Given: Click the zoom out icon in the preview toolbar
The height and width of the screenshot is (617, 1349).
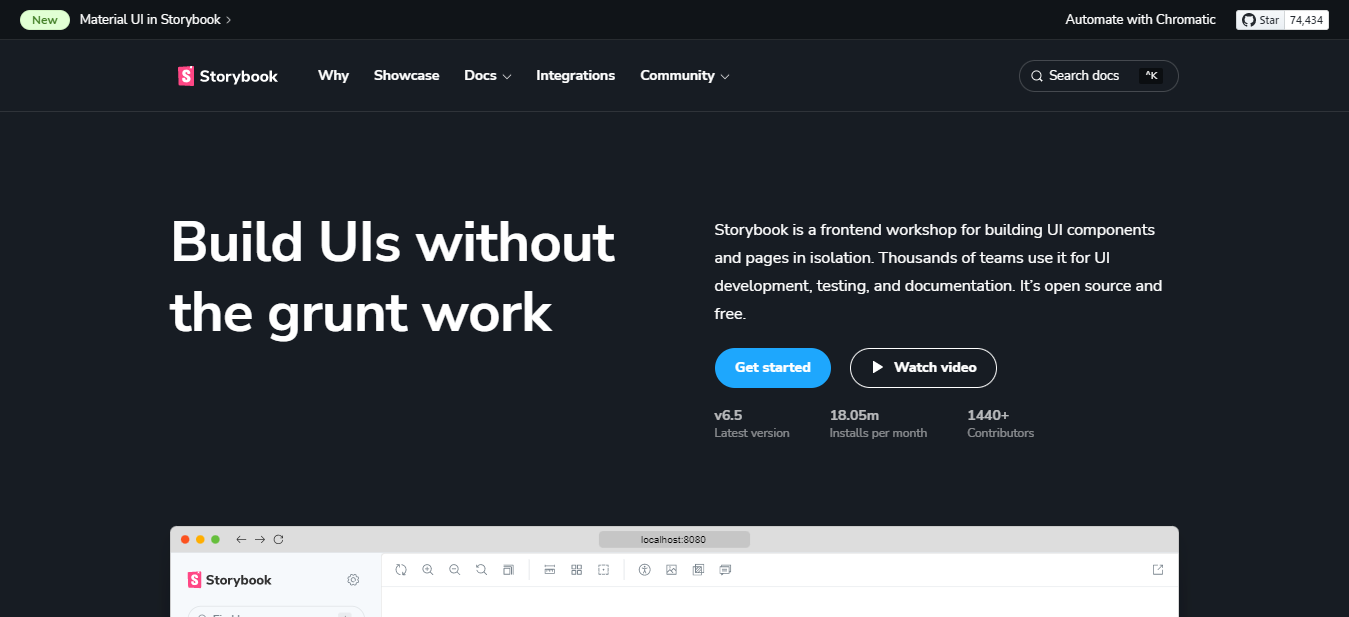Looking at the screenshot, I should point(455,570).
